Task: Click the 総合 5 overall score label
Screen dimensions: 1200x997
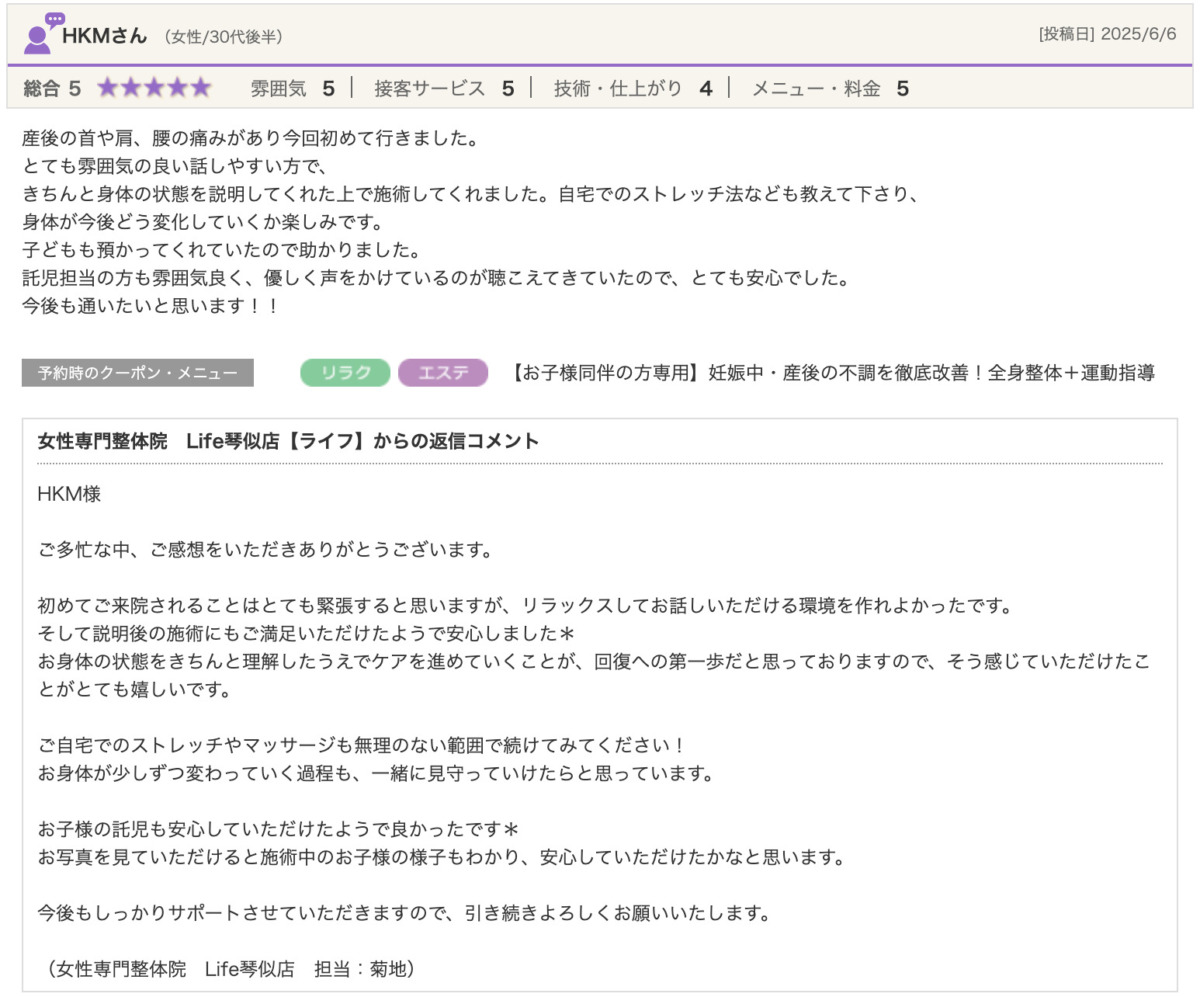Action: pyautogui.click(x=52, y=88)
